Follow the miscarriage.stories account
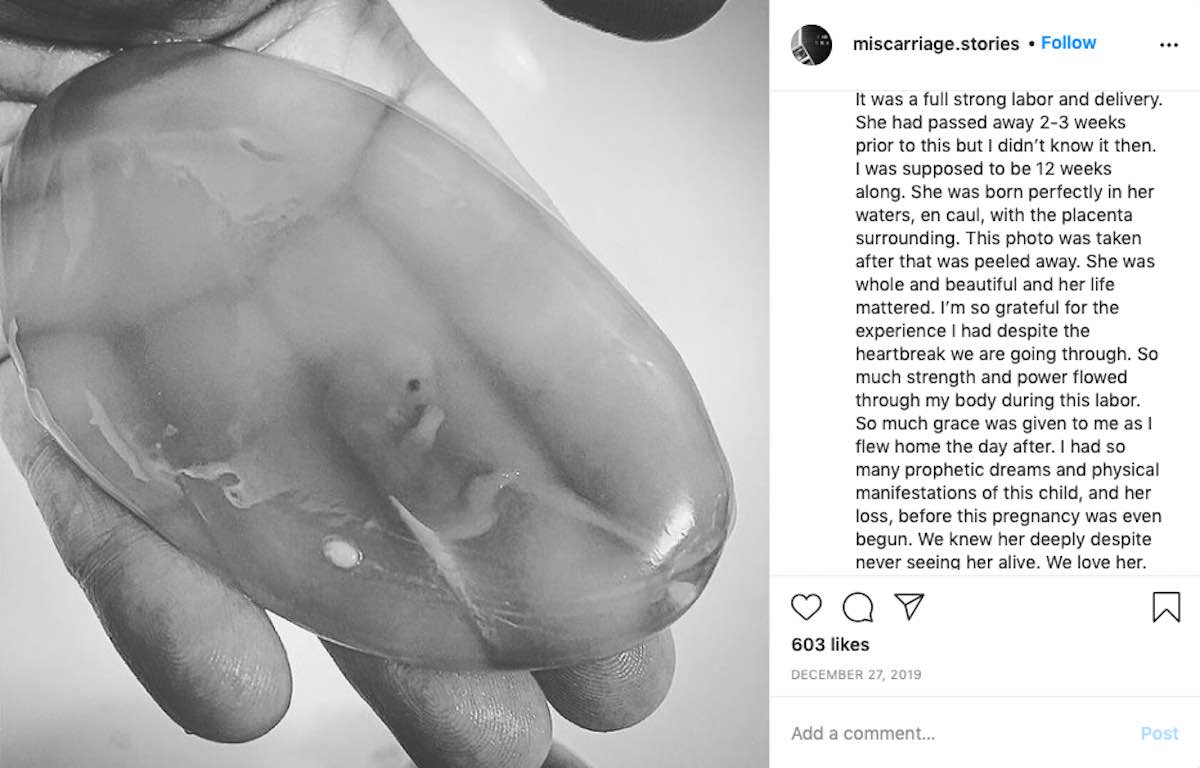Screen dimensions: 1200x768 click(x=1068, y=43)
